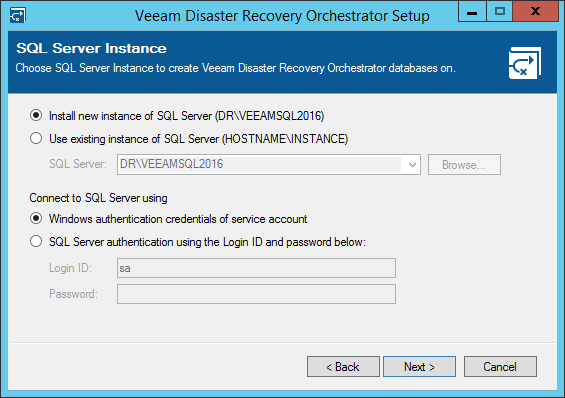Click the SQL Server Instance heading
Image resolution: width=565 pixels, height=398 pixels.
point(92,48)
